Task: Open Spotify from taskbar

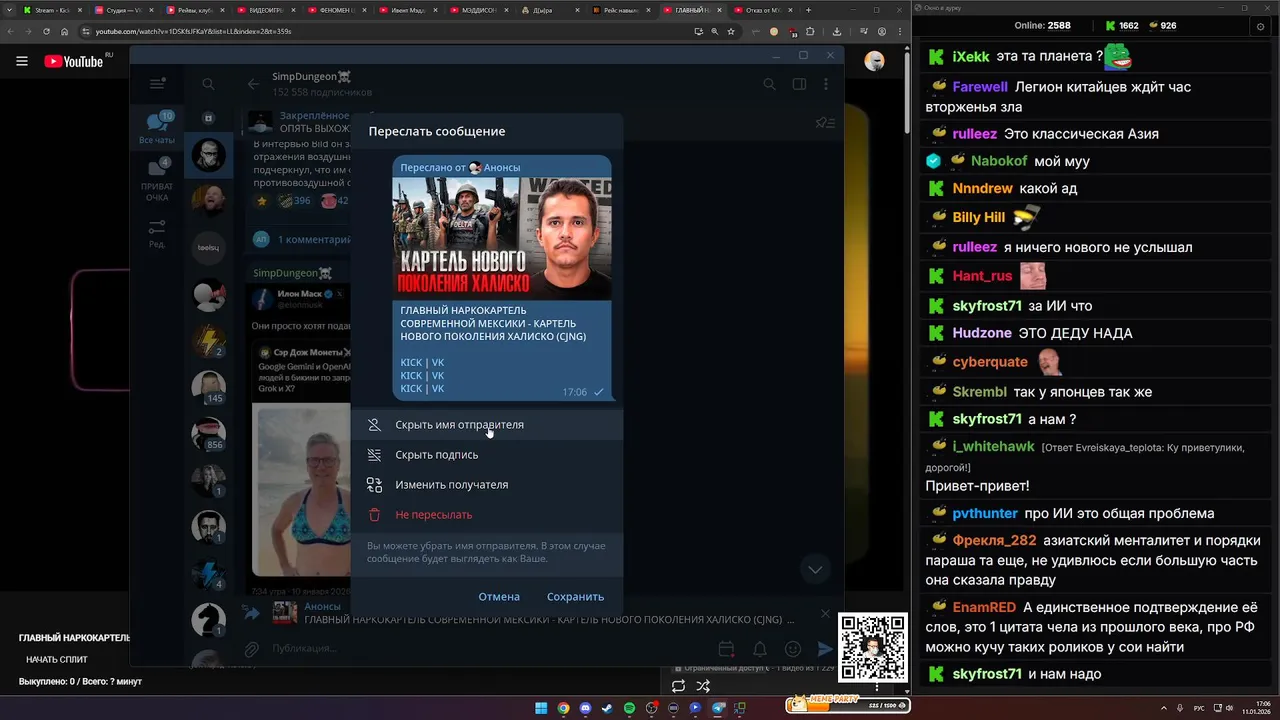Action: [x=629, y=708]
